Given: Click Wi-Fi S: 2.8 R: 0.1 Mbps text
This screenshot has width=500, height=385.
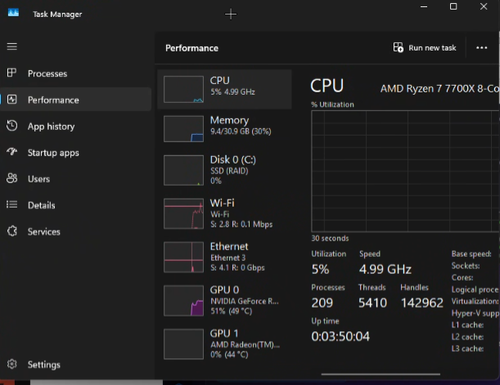Looking at the screenshot, I should coord(241,224).
